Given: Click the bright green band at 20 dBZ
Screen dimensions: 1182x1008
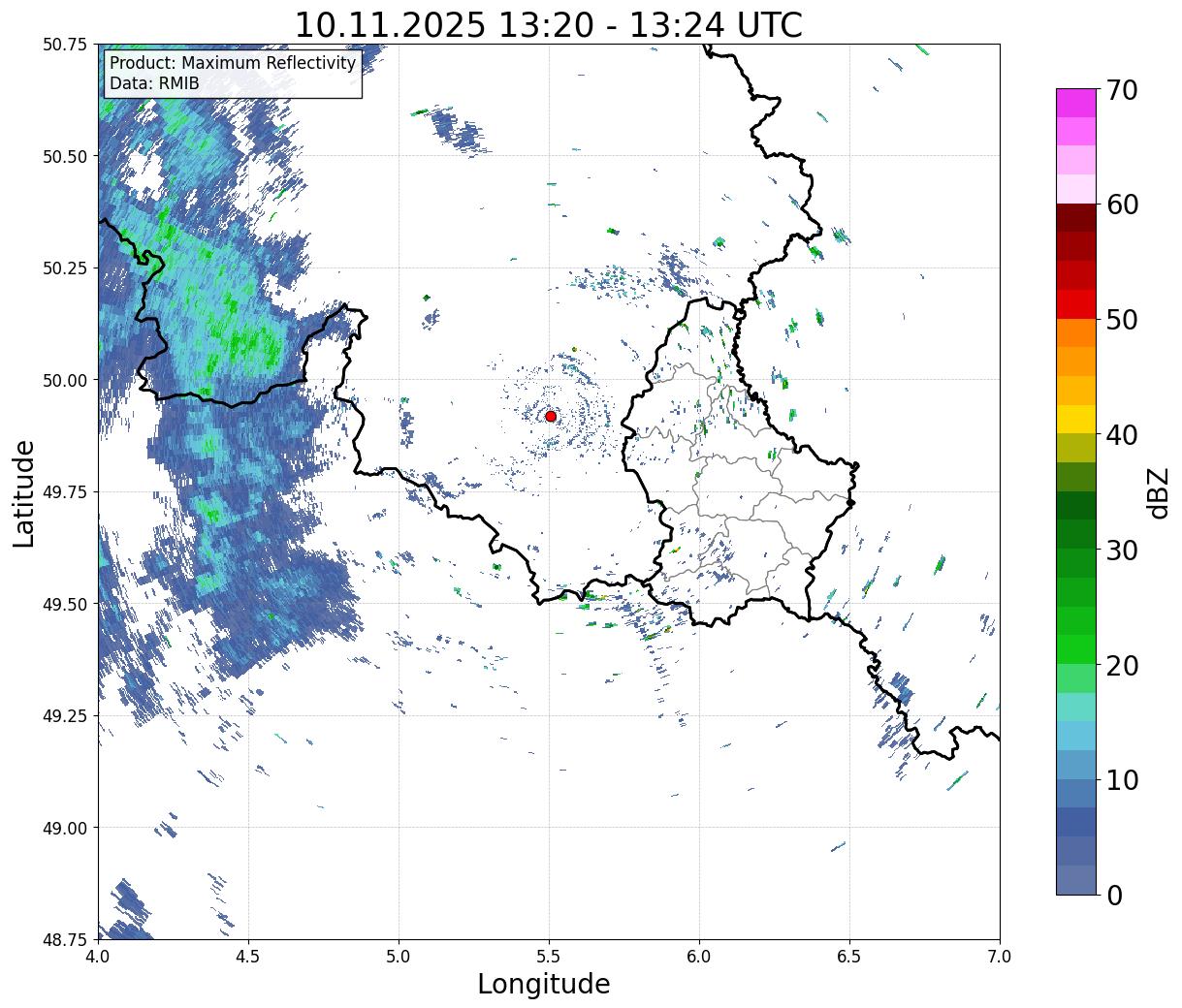Looking at the screenshot, I should click(1076, 649).
